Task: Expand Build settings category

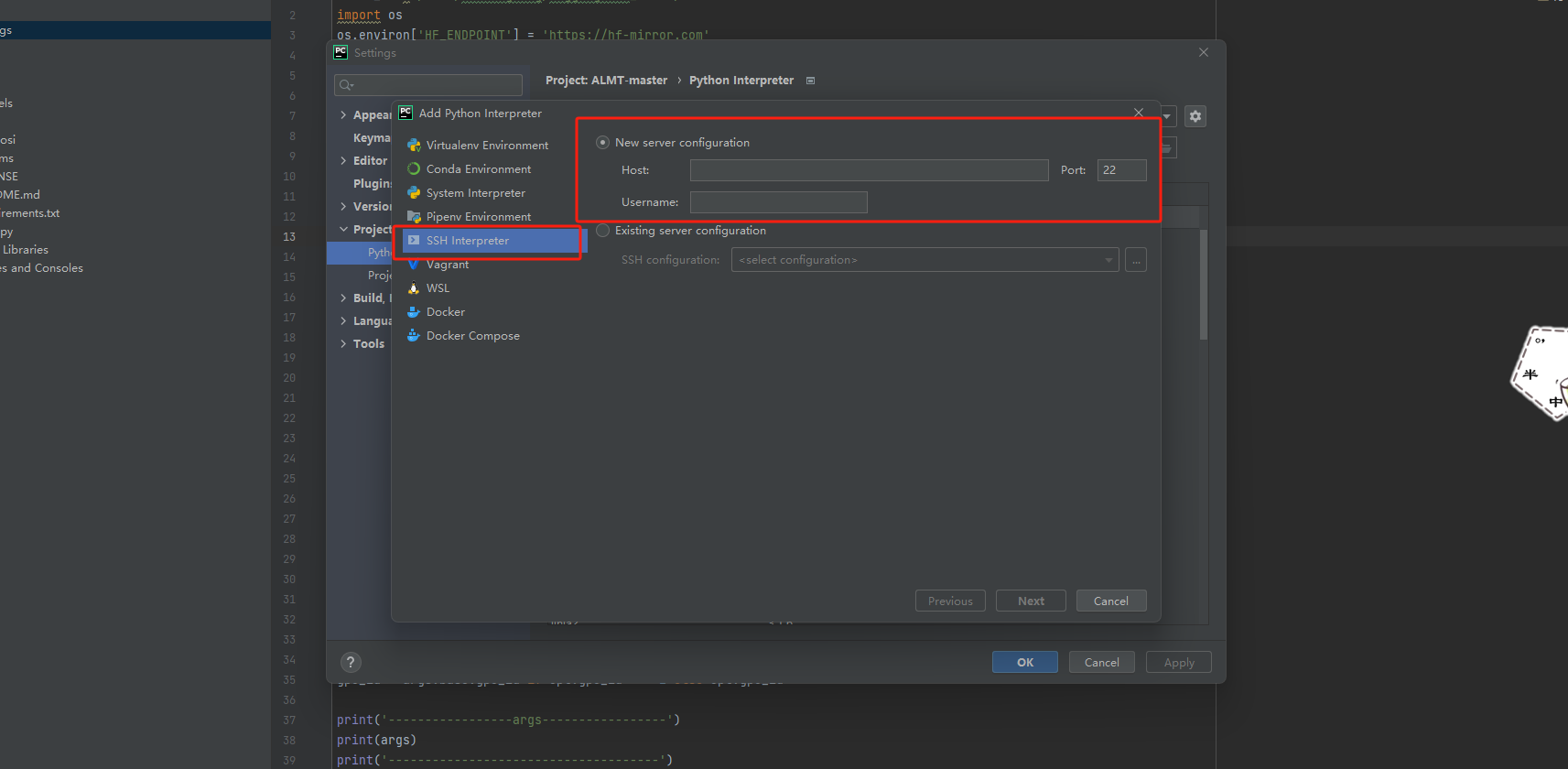Action: click(343, 298)
